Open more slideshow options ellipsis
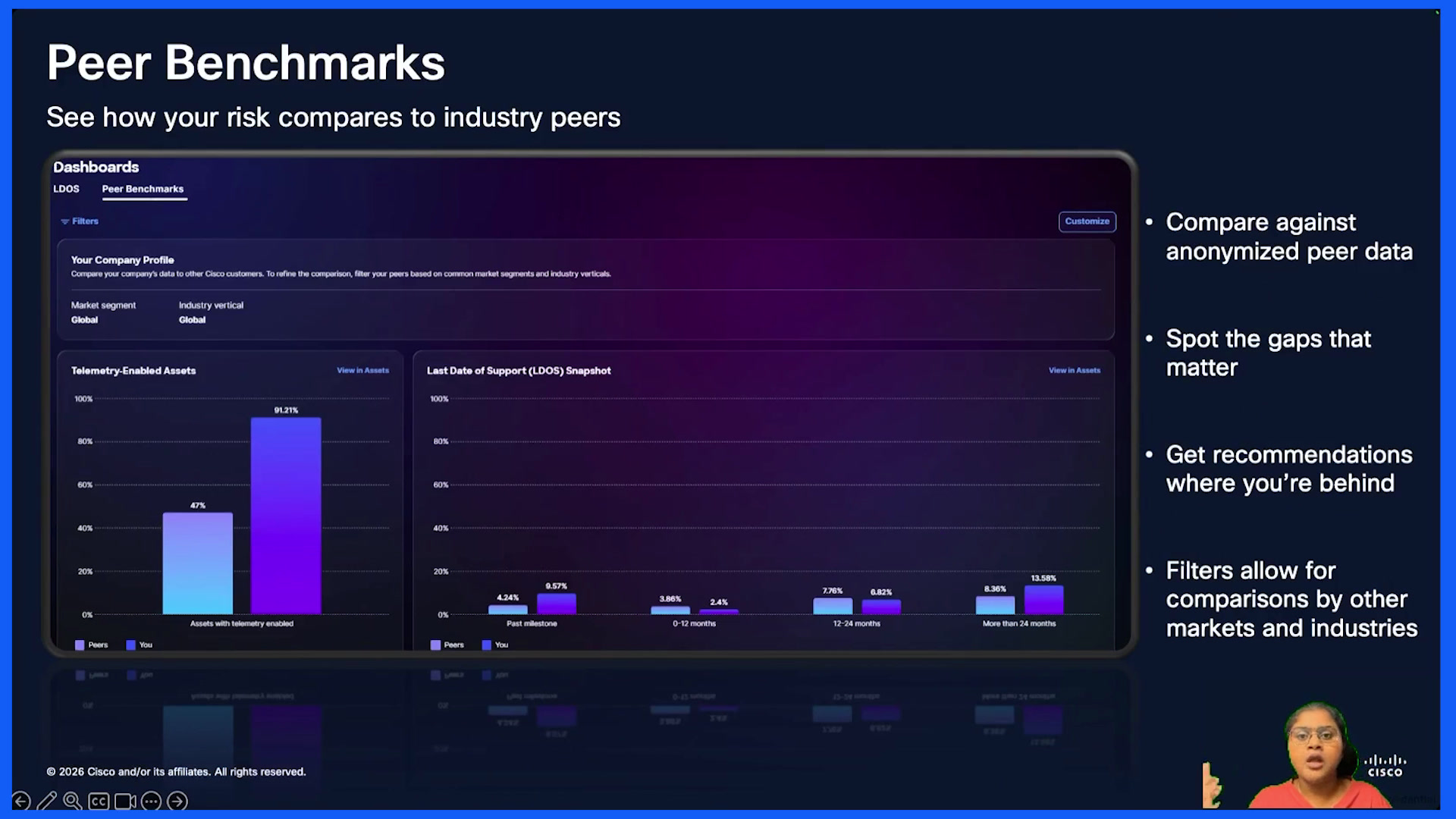1456x819 pixels. pos(151,801)
